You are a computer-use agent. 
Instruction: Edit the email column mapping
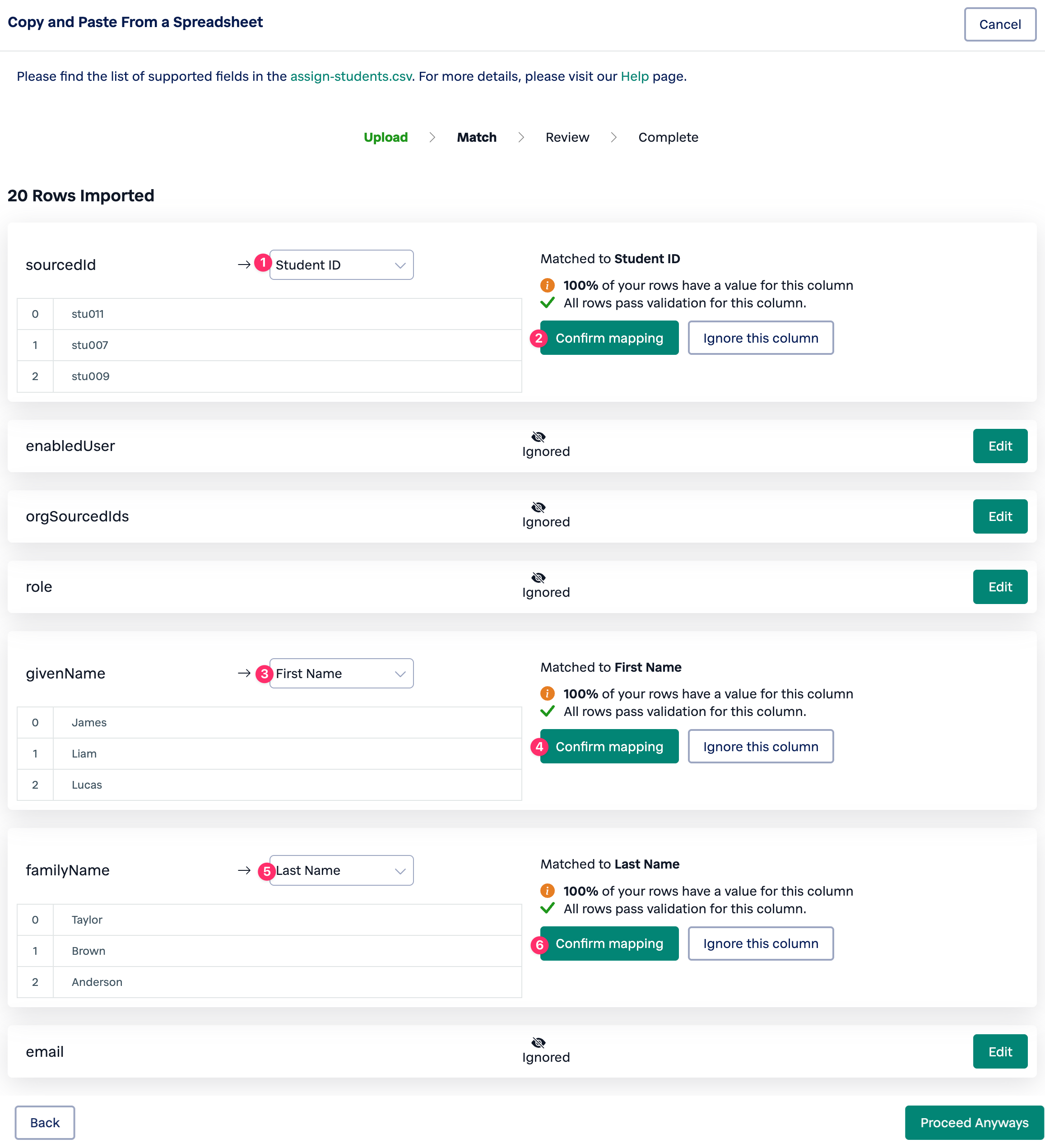(x=999, y=1052)
